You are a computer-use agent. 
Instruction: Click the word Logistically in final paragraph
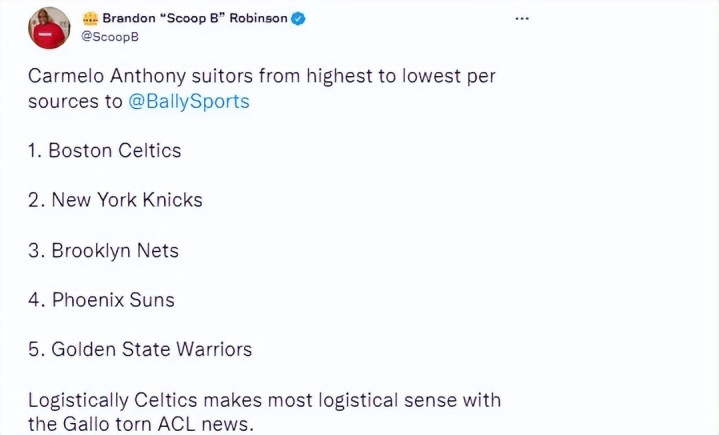[78, 400]
